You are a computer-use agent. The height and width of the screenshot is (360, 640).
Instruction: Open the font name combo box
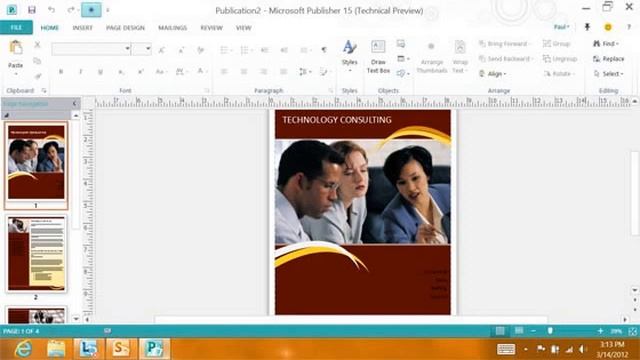click(x=91, y=49)
